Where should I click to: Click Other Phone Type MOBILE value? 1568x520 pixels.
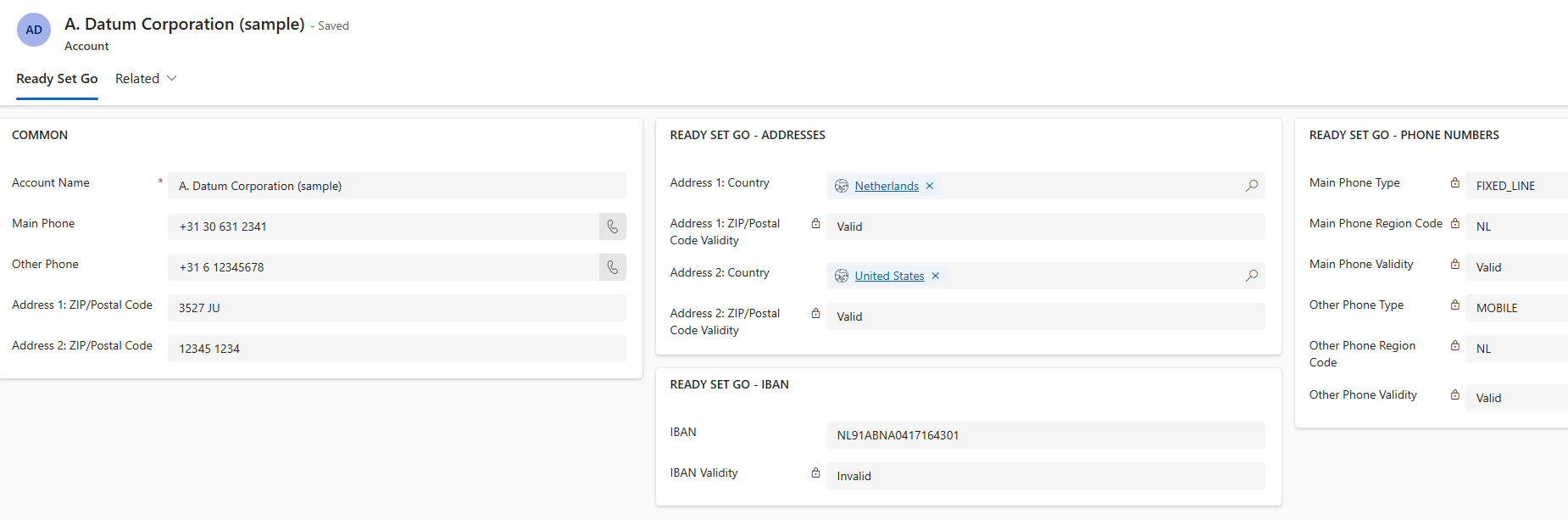[1516, 308]
